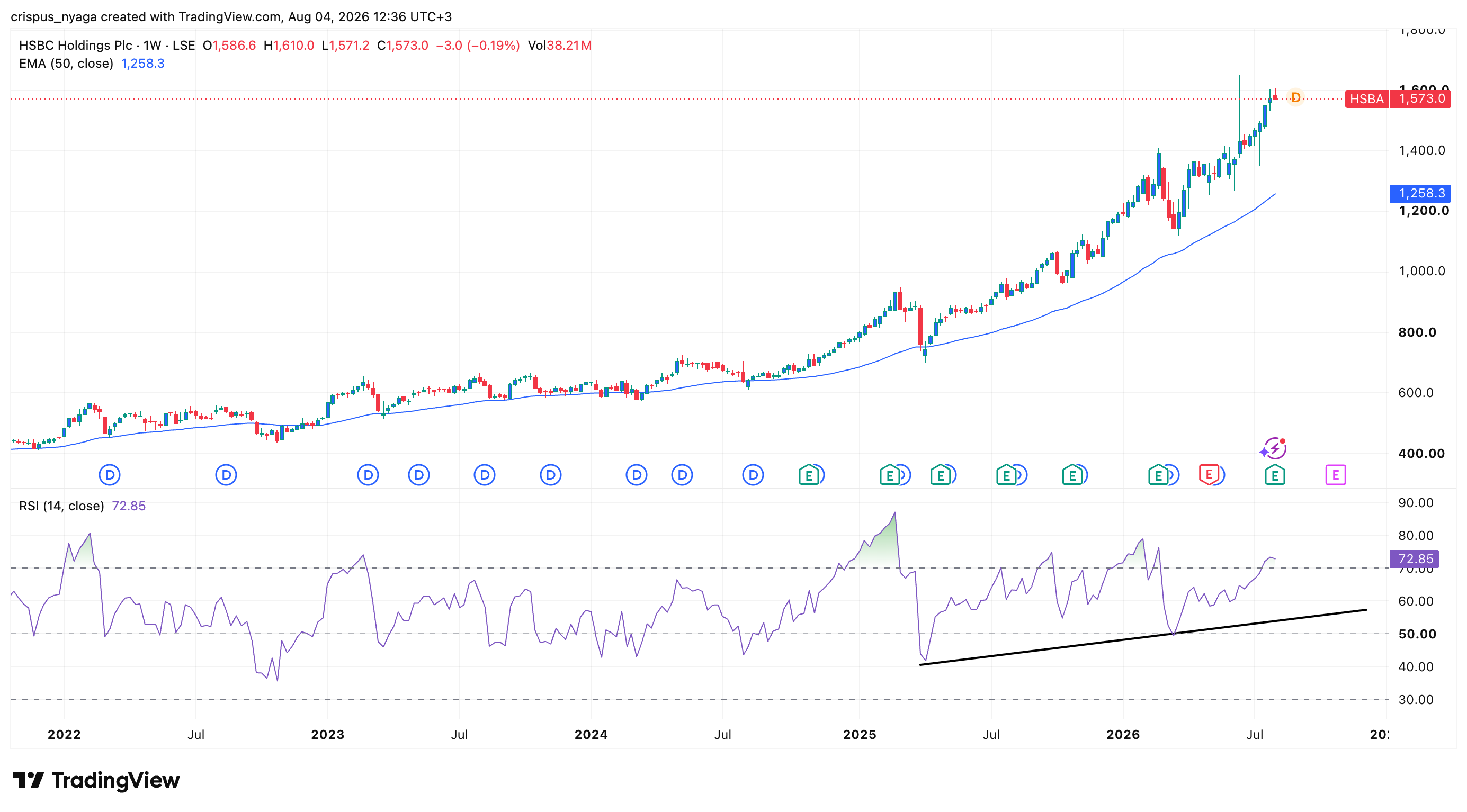The height and width of the screenshot is (812, 1467).
Task: Click the TradingView logo
Action: pyautogui.click(x=96, y=780)
